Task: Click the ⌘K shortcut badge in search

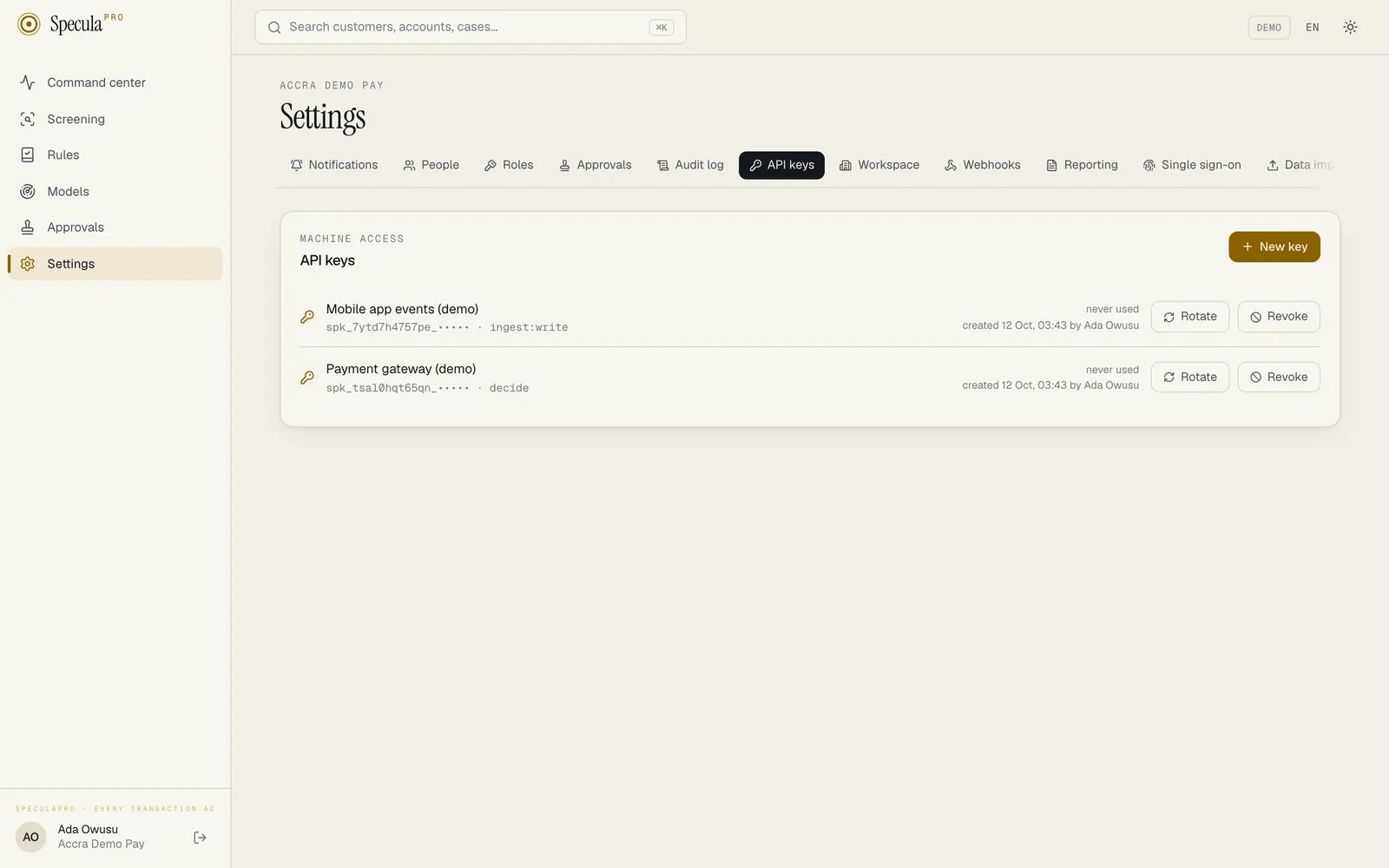Action: (x=662, y=28)
